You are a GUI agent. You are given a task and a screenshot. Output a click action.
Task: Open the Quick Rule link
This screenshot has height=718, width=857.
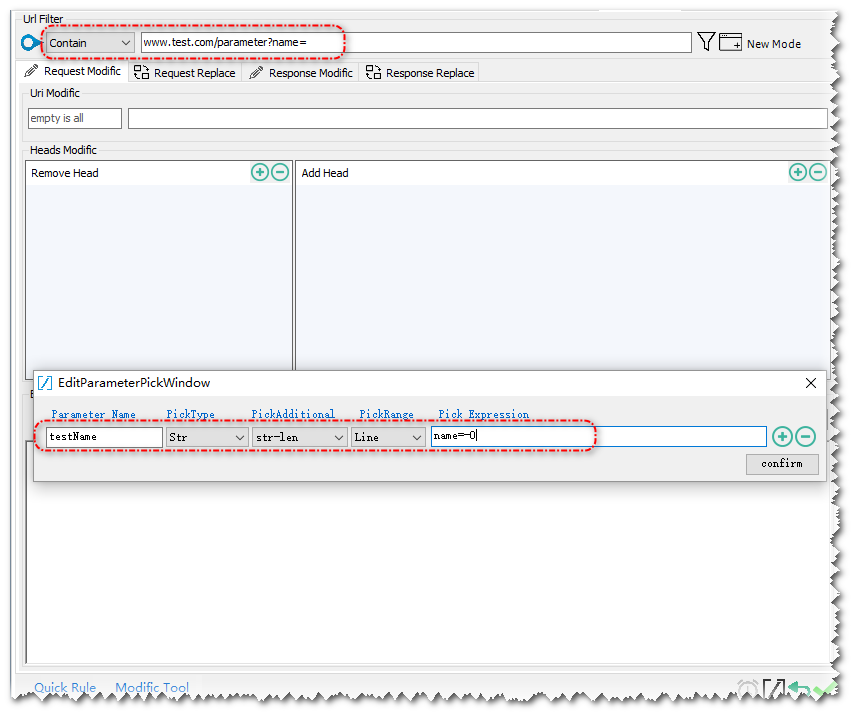(65, 687)
